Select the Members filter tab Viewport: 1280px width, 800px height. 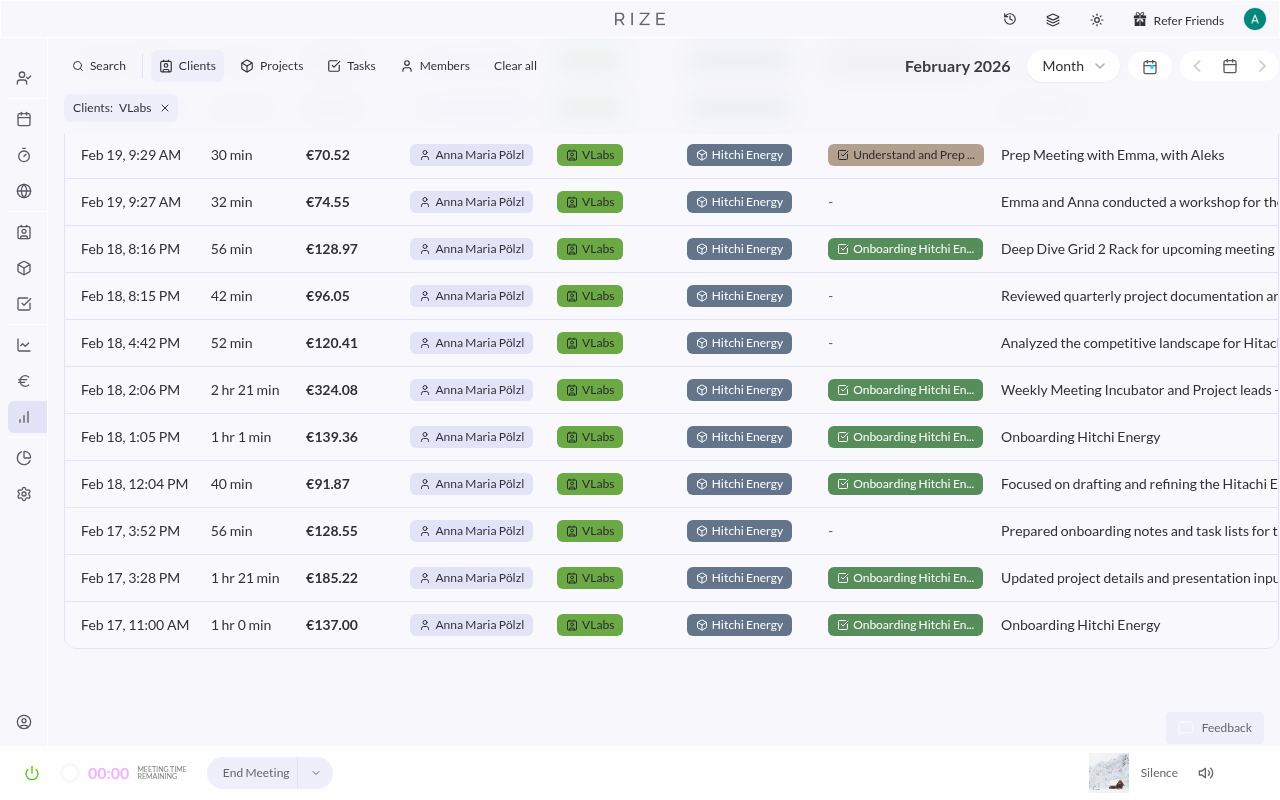[x=435, y=66]
